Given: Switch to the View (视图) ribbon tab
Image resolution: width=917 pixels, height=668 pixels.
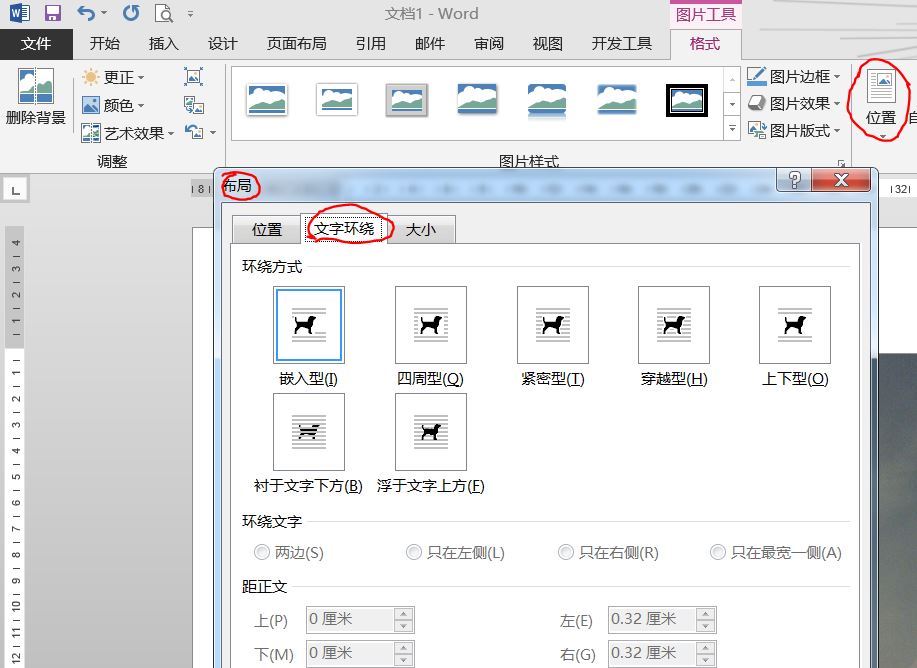Looking at the screenshot, I should coord(547,44).
